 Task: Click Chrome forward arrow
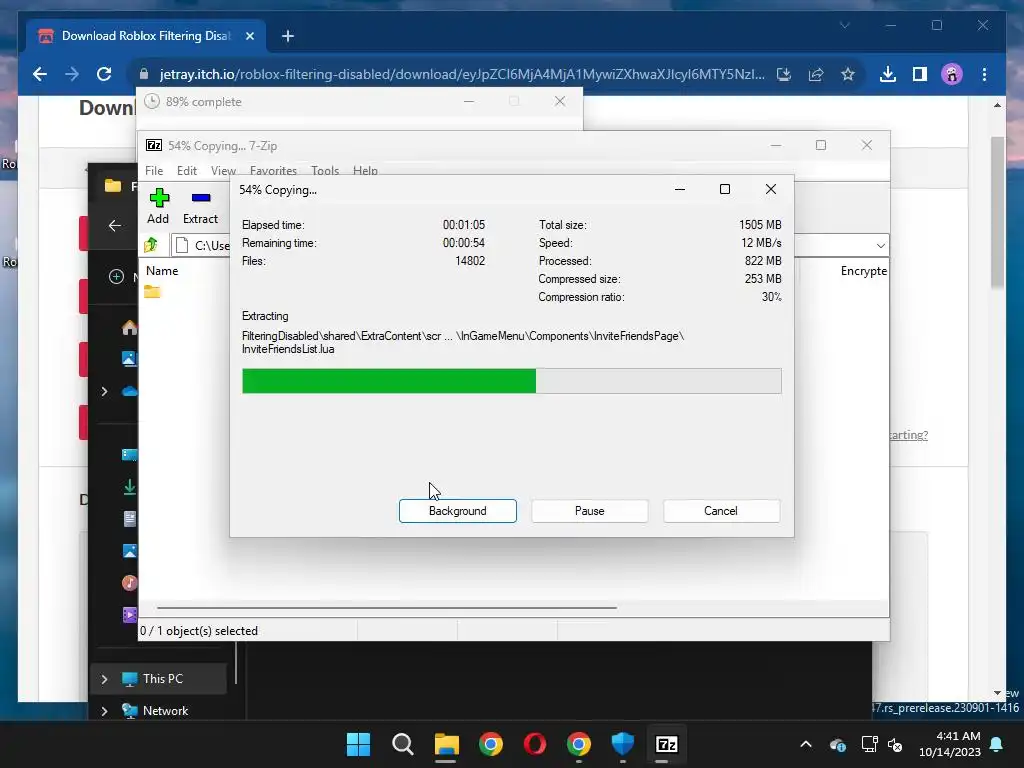click(x=72, y=74)
